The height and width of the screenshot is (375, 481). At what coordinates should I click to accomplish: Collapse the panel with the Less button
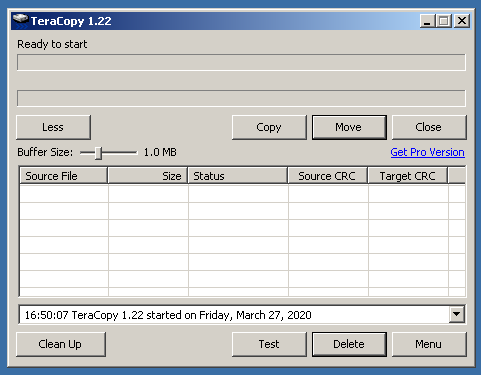click(53, 127)
